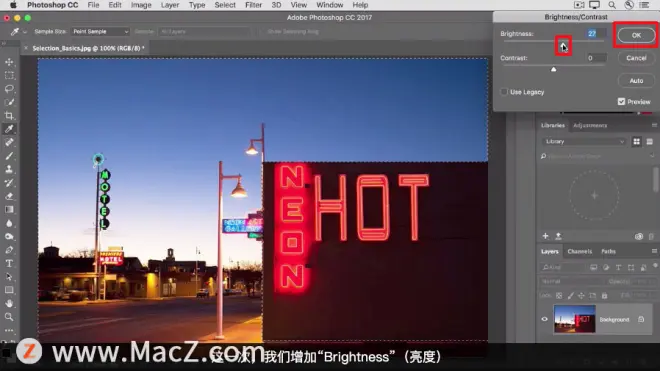The width and height of the screenshot is (660, 371).
Task: Select the Gradient tool
Action: [9, 209]
